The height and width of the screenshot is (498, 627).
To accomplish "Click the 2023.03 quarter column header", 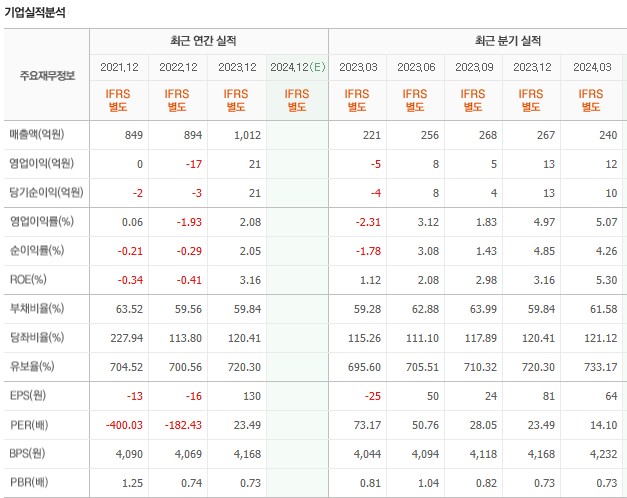I will [x=358, y=67].
